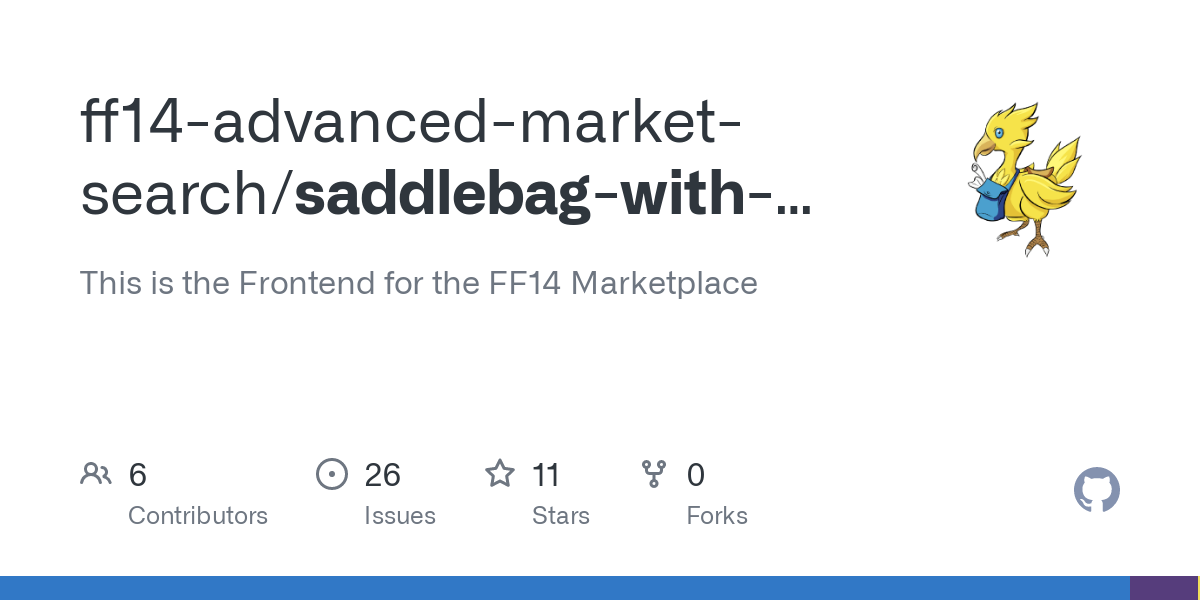Click the star icon beside 11
This screenshot has width=1200, height=600.
pyautogui.click(x=500, y=473)
